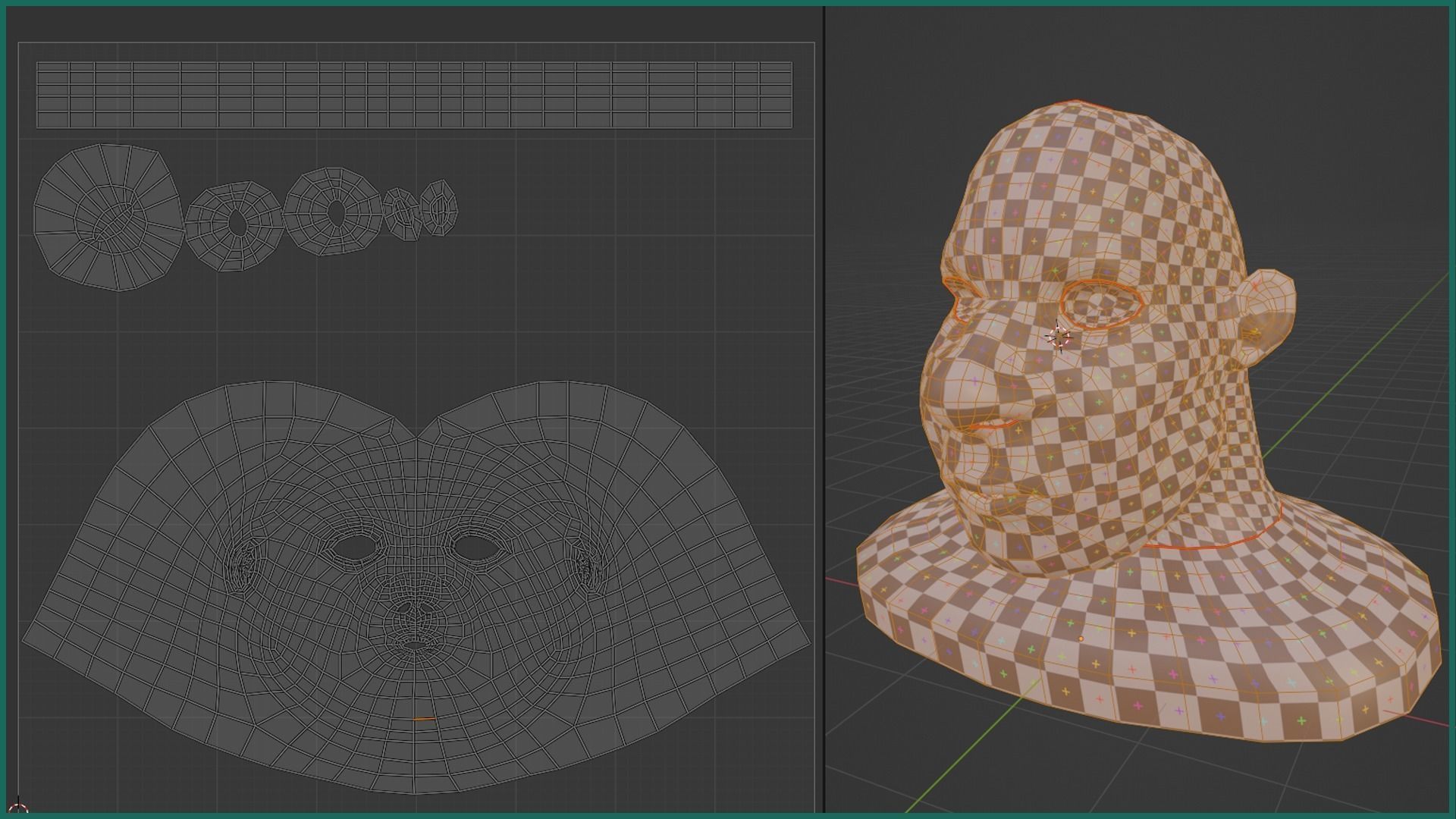Screen dimensions: 1456x819
Task: Click the orange vertex dot on bust base
Action: [x=1081, y=639]
